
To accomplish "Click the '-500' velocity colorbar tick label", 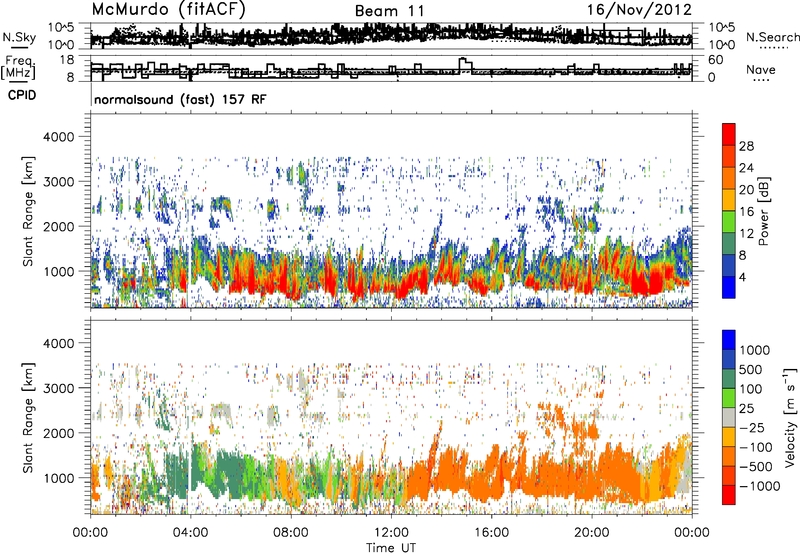I will (x=756, y=467).
